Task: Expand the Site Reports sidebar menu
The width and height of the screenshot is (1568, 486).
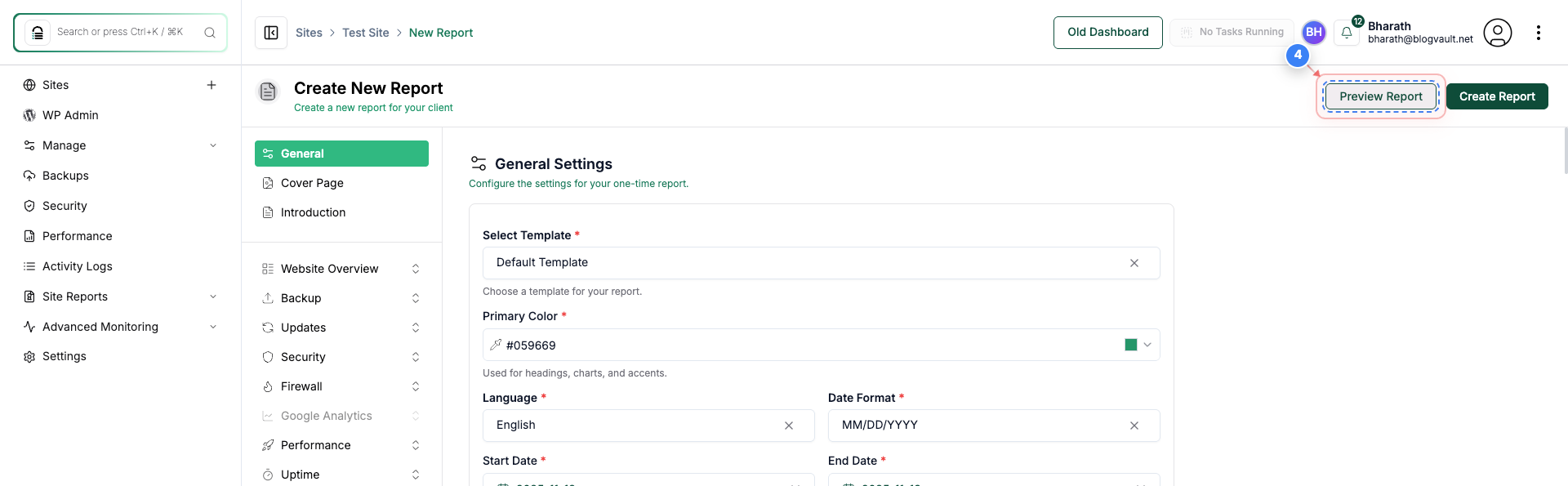Action: pyautogui.click(x=213, y=297)
